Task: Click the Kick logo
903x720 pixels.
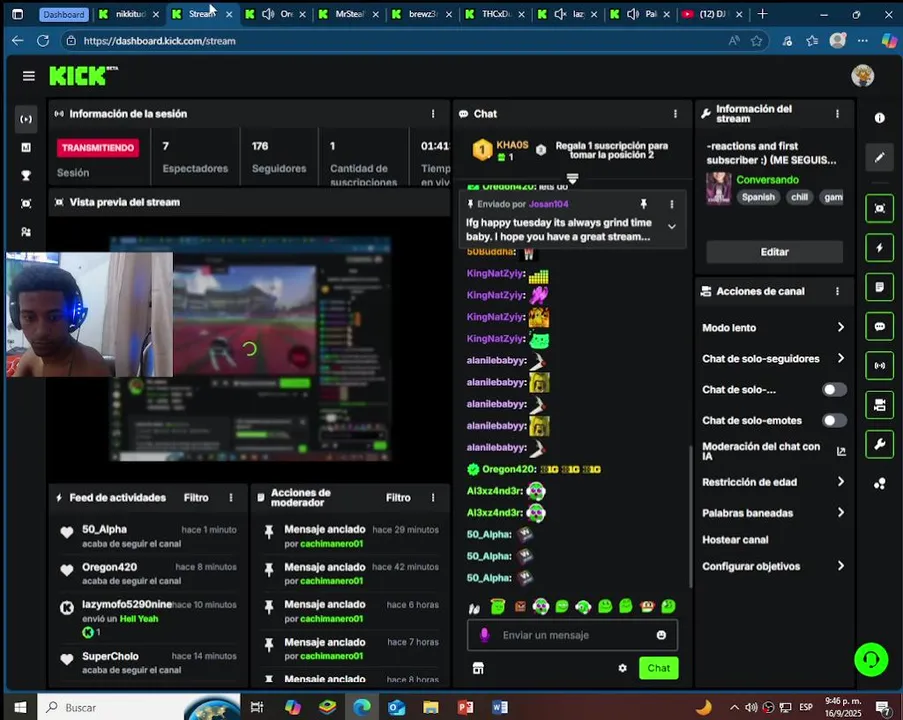Action: coord(83,76)
